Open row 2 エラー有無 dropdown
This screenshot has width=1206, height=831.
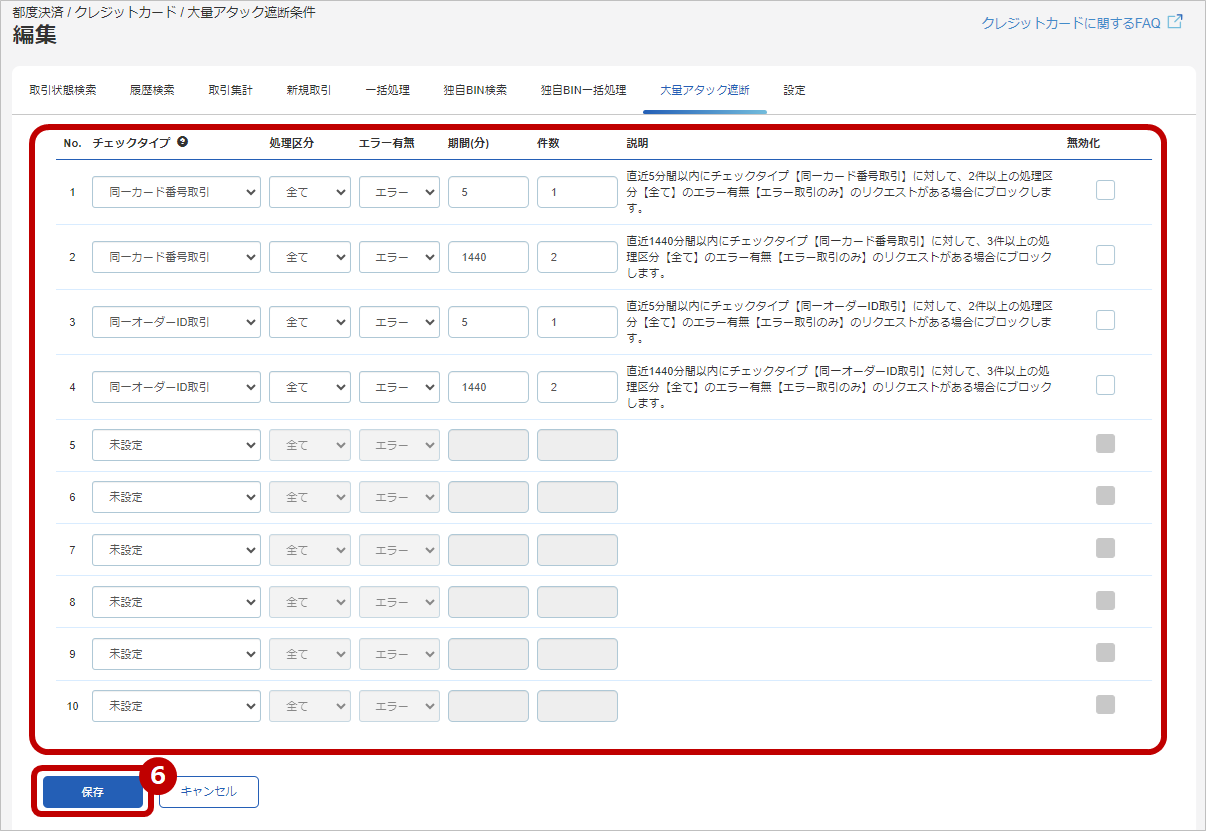(399, 257)
